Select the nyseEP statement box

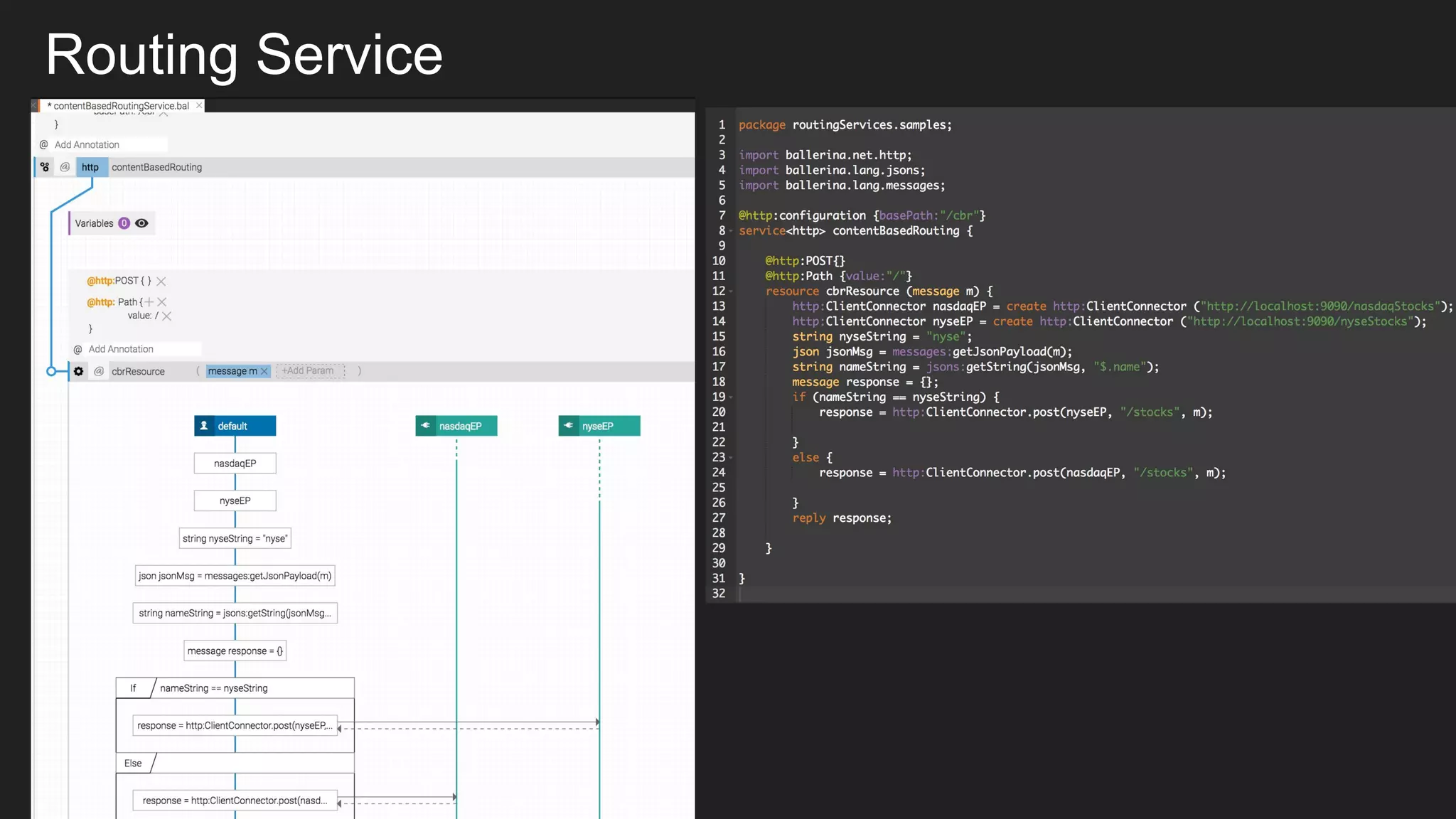(x=235, y=501)
